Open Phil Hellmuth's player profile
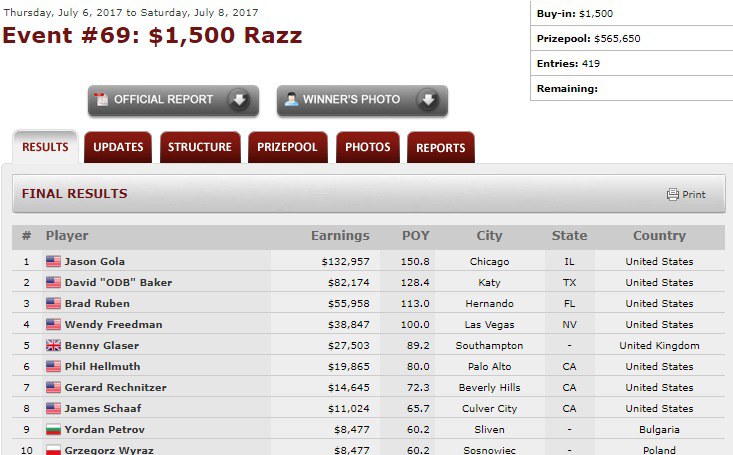This screenshot has width=733, height=455. [x=101, y=367]
